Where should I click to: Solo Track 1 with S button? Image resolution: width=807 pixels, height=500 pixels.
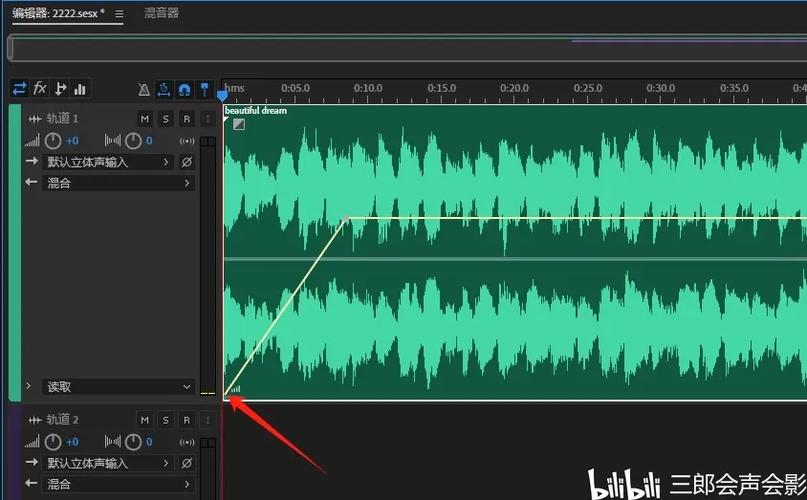point(165,119)
